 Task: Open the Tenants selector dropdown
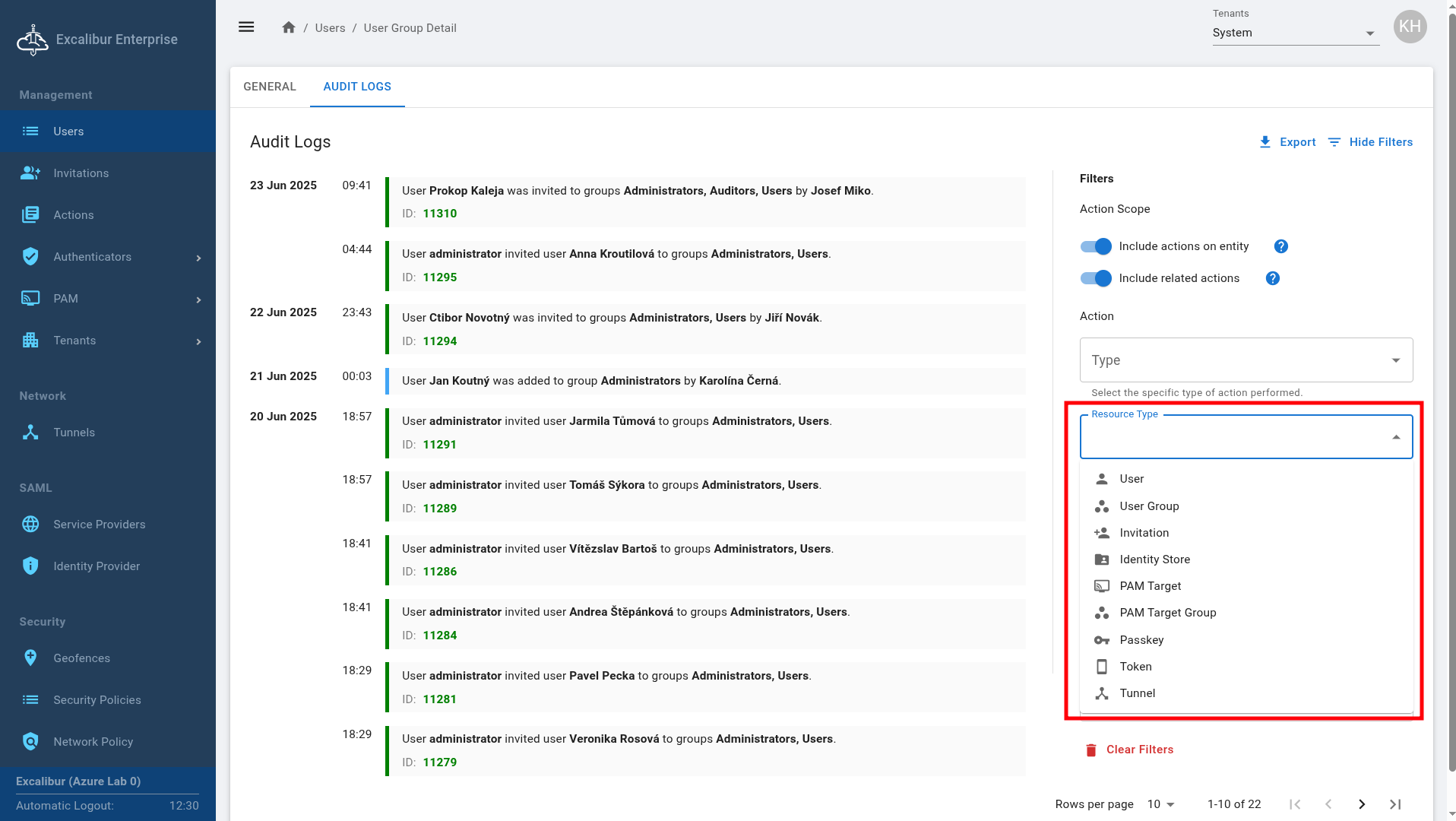(1295, 33)
